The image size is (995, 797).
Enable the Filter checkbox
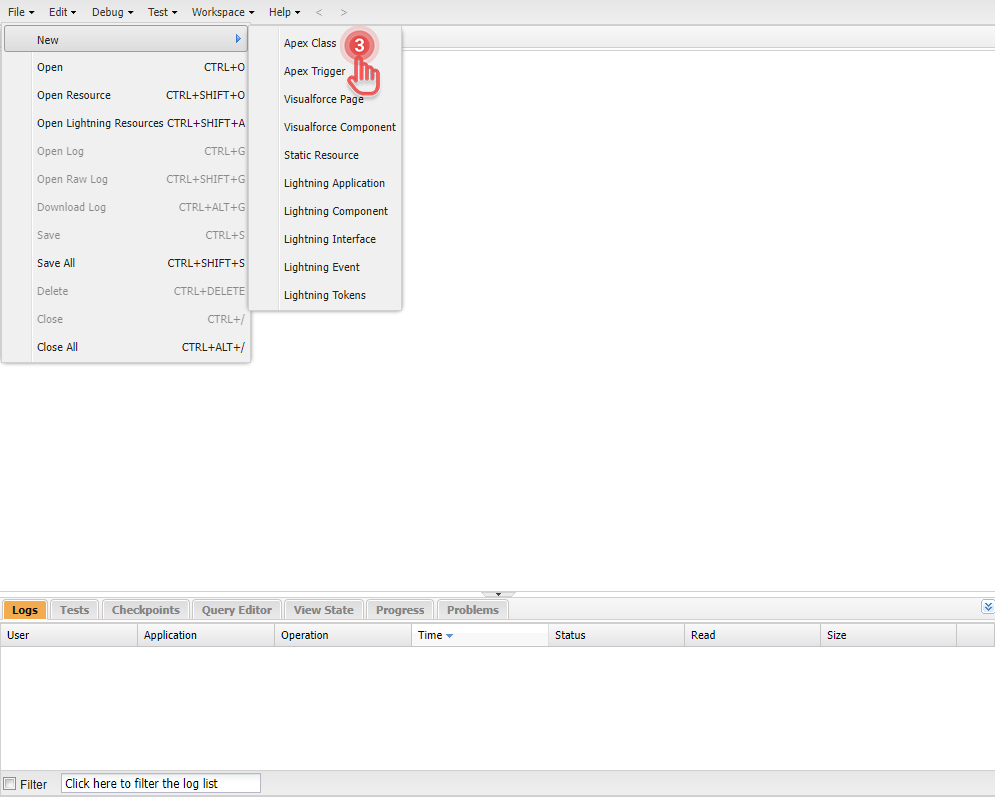tap(10, 783)
